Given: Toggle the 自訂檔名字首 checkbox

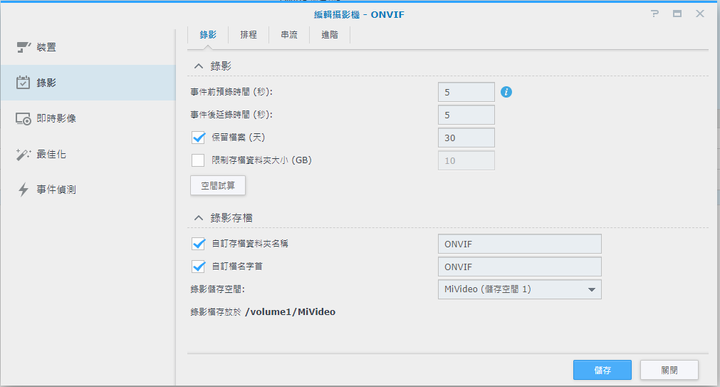Looking at the screenshot, I should (x=198, y=266).
